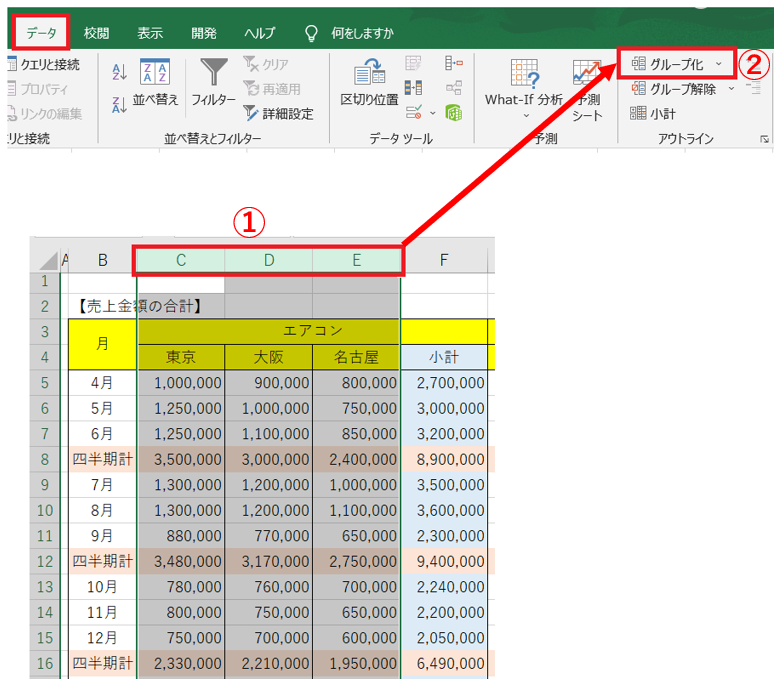Screen dimensions: 778x683
Task: Click リンクの編集 button
Action: (45, 114)
